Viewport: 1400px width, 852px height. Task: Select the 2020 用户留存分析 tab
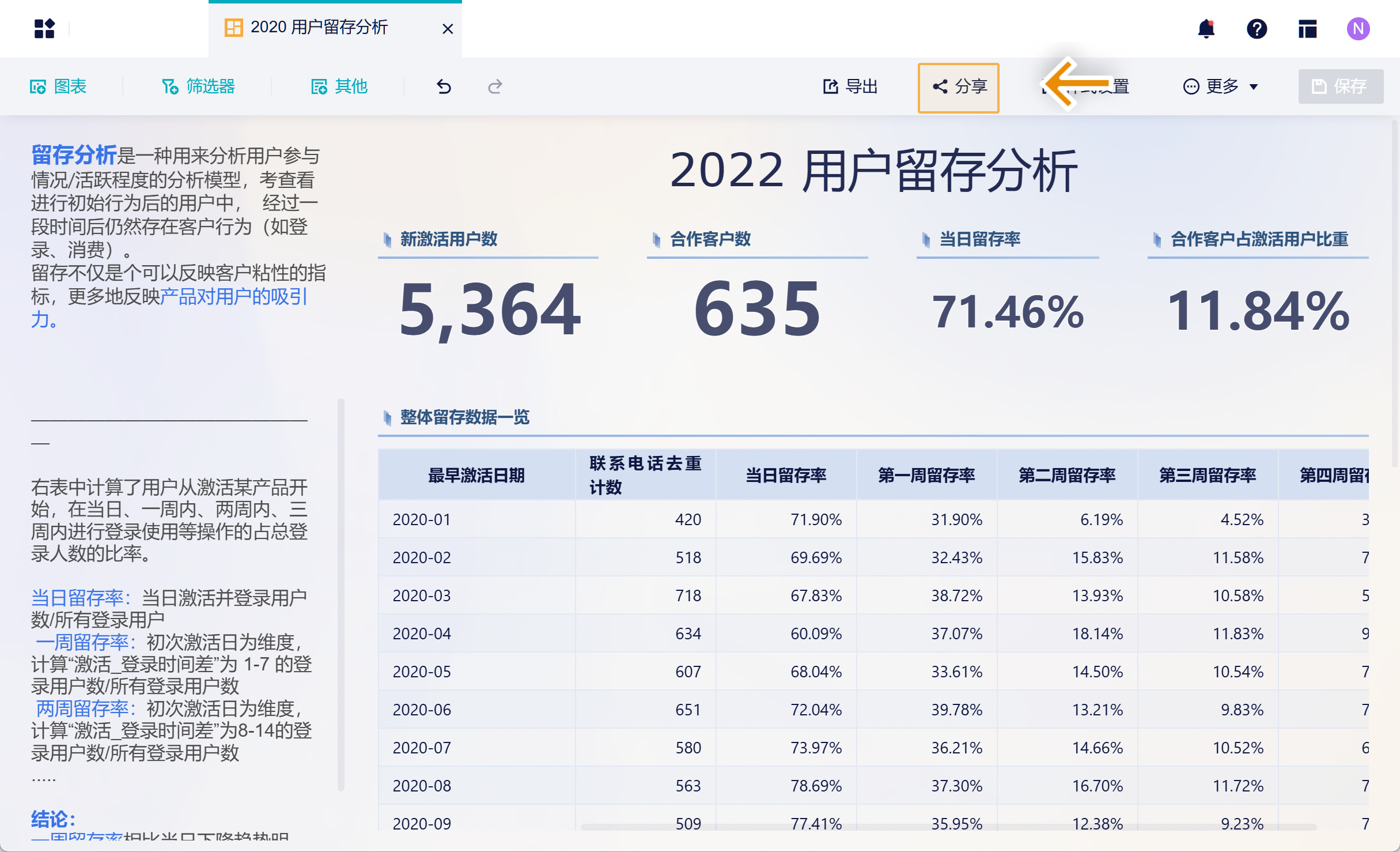pyautogui.click(x=319, y=27)
